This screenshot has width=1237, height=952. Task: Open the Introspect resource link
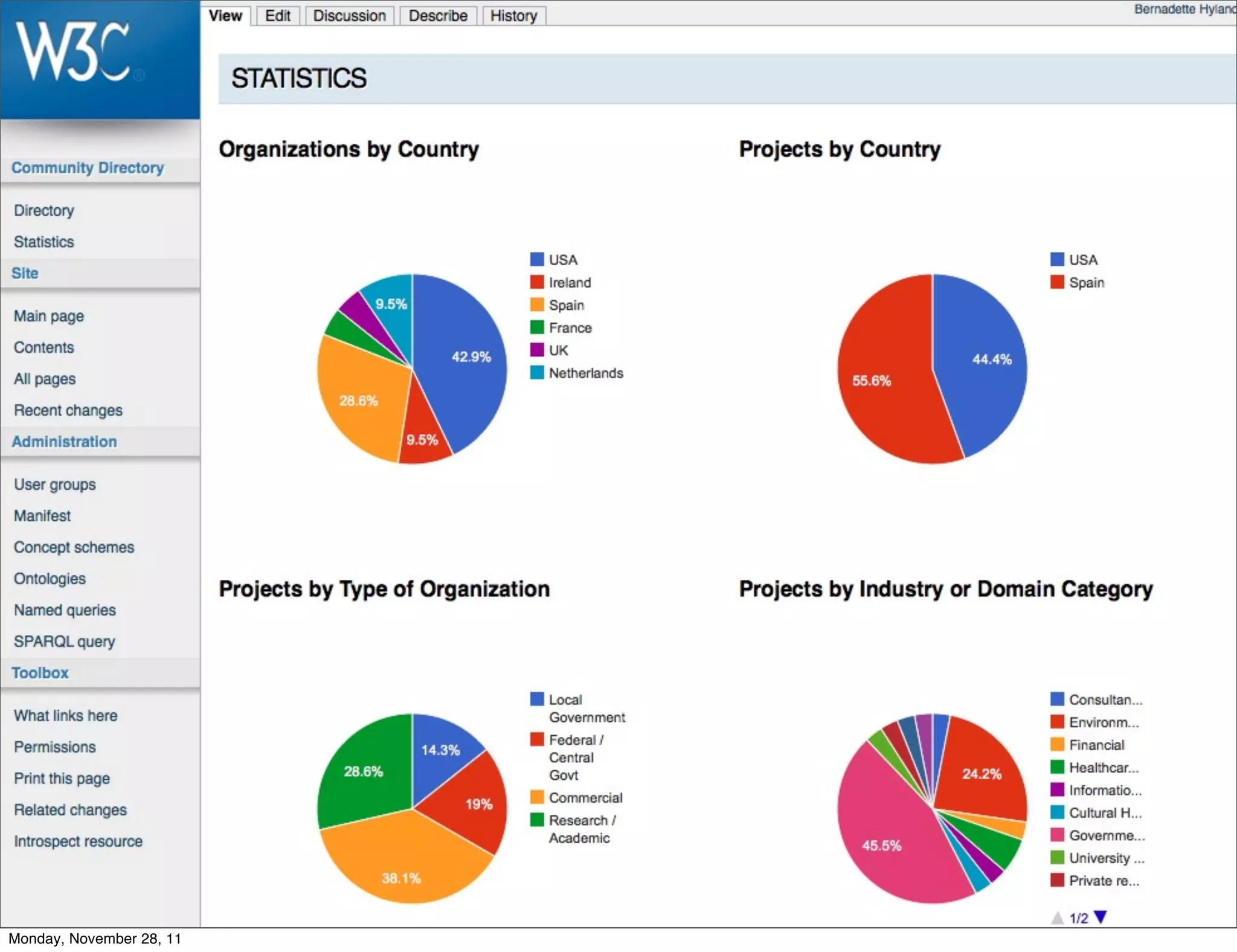[x=78, y=841]
